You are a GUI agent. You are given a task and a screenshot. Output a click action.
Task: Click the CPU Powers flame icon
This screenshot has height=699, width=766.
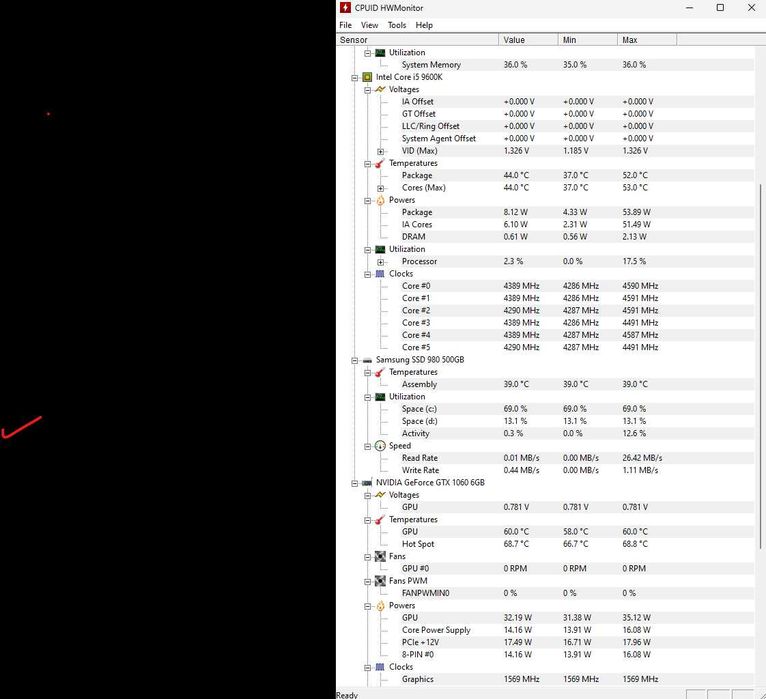tap(380, 200)
